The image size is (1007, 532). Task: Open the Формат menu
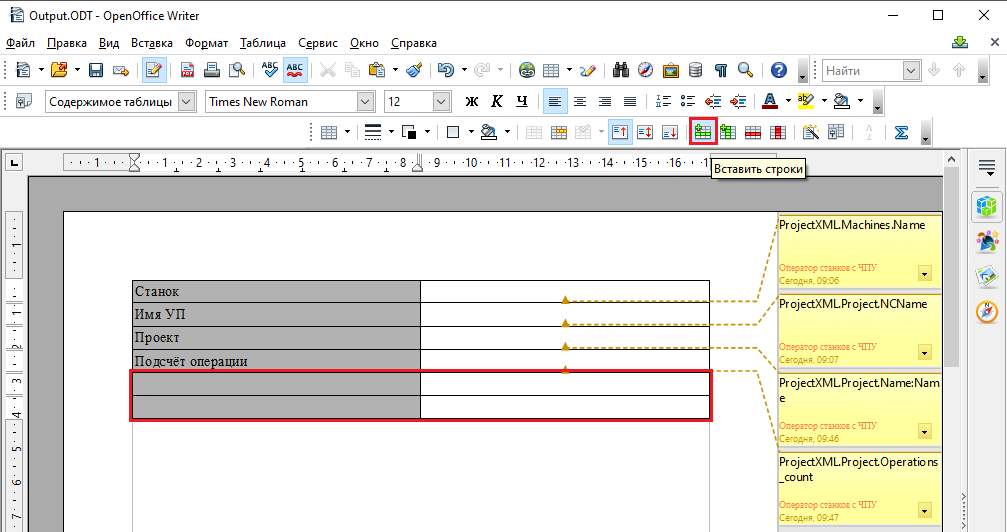click(206, 43)
